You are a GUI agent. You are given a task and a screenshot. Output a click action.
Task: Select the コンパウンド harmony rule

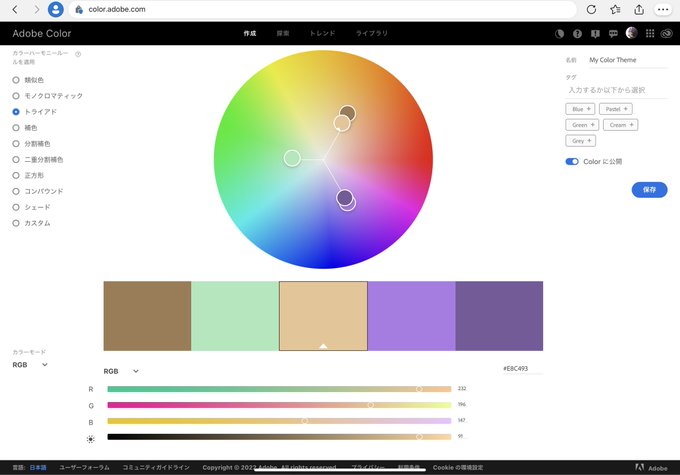point(38,191)
